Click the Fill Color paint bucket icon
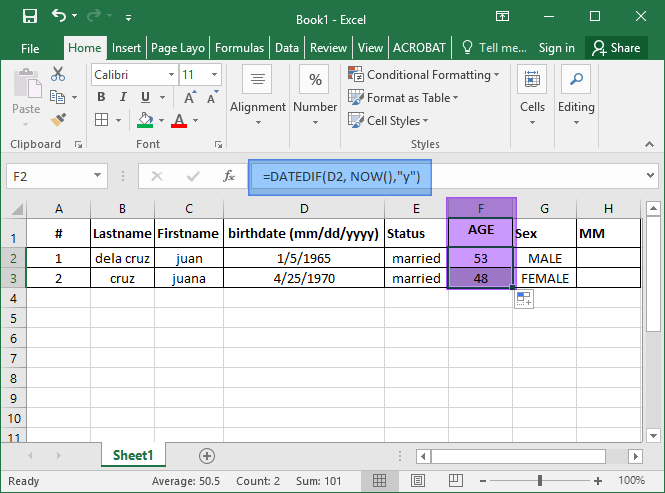 pos(145,120)
